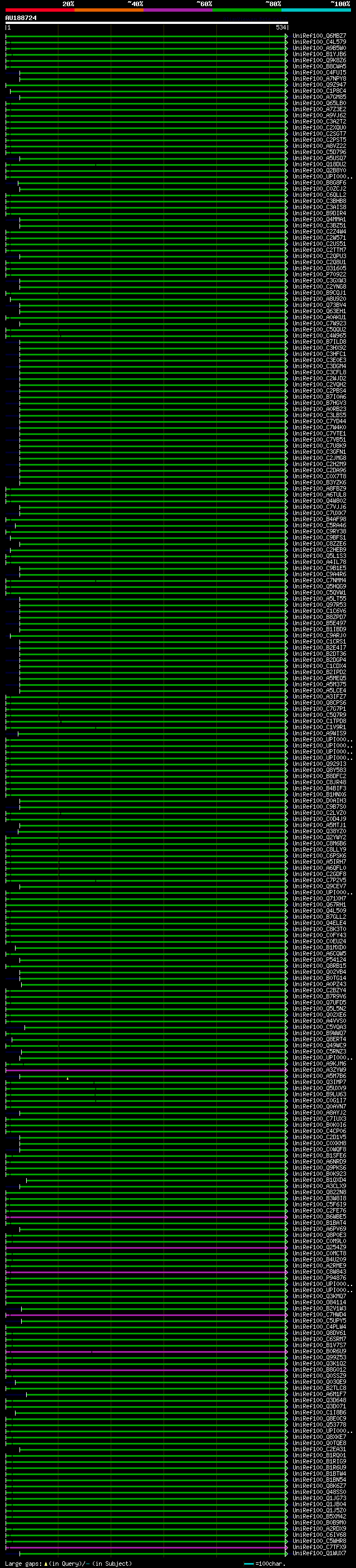Open hit UniRef100_Q822N8
This screenshot has height=1568, width=356.
(319, 1193)
